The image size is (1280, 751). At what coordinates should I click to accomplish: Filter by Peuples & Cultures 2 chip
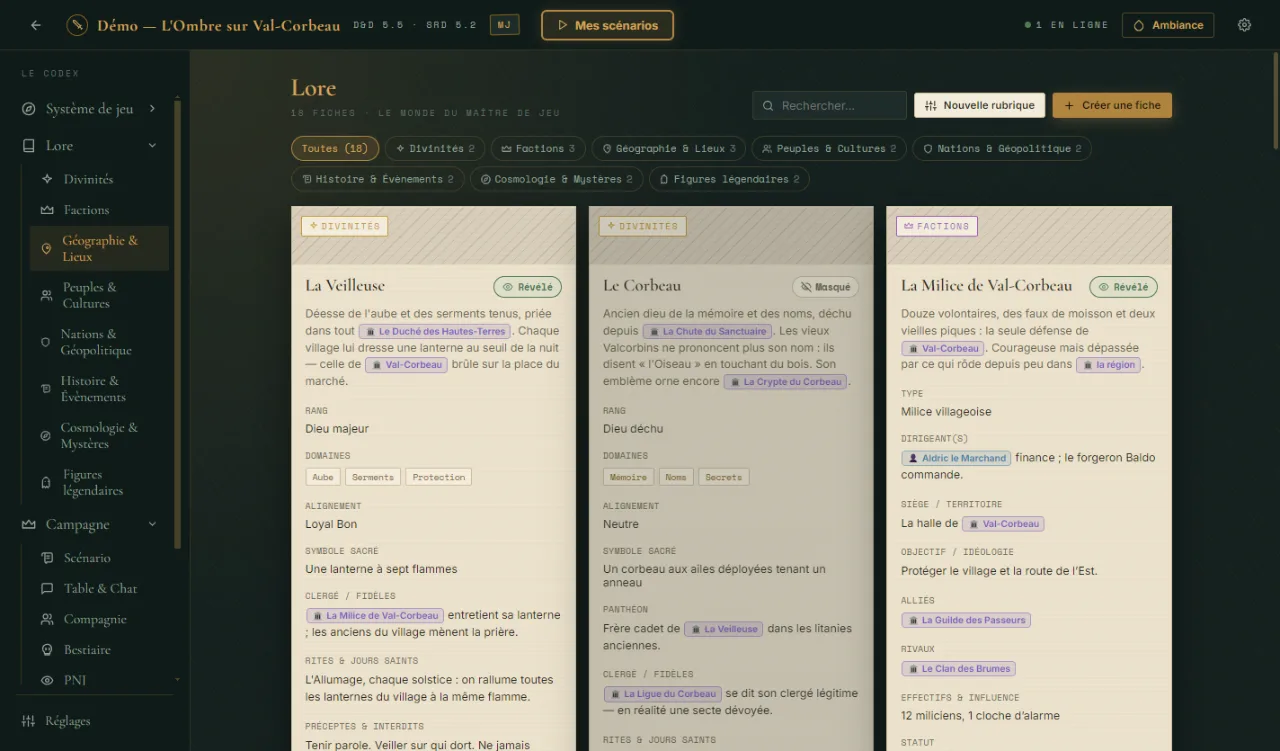point(829,149)
